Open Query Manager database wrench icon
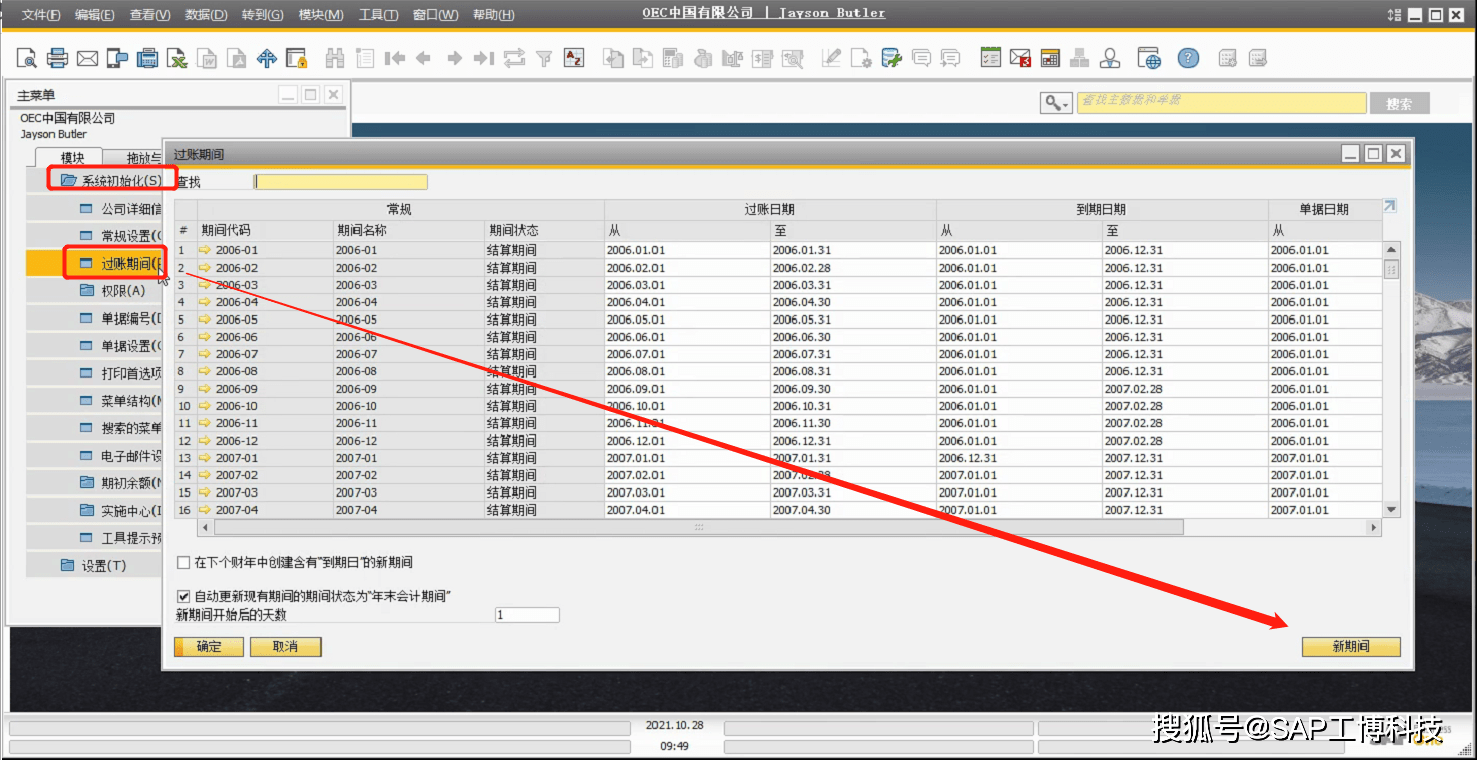This screenshot has height=760, width=1477. [890, 58]
